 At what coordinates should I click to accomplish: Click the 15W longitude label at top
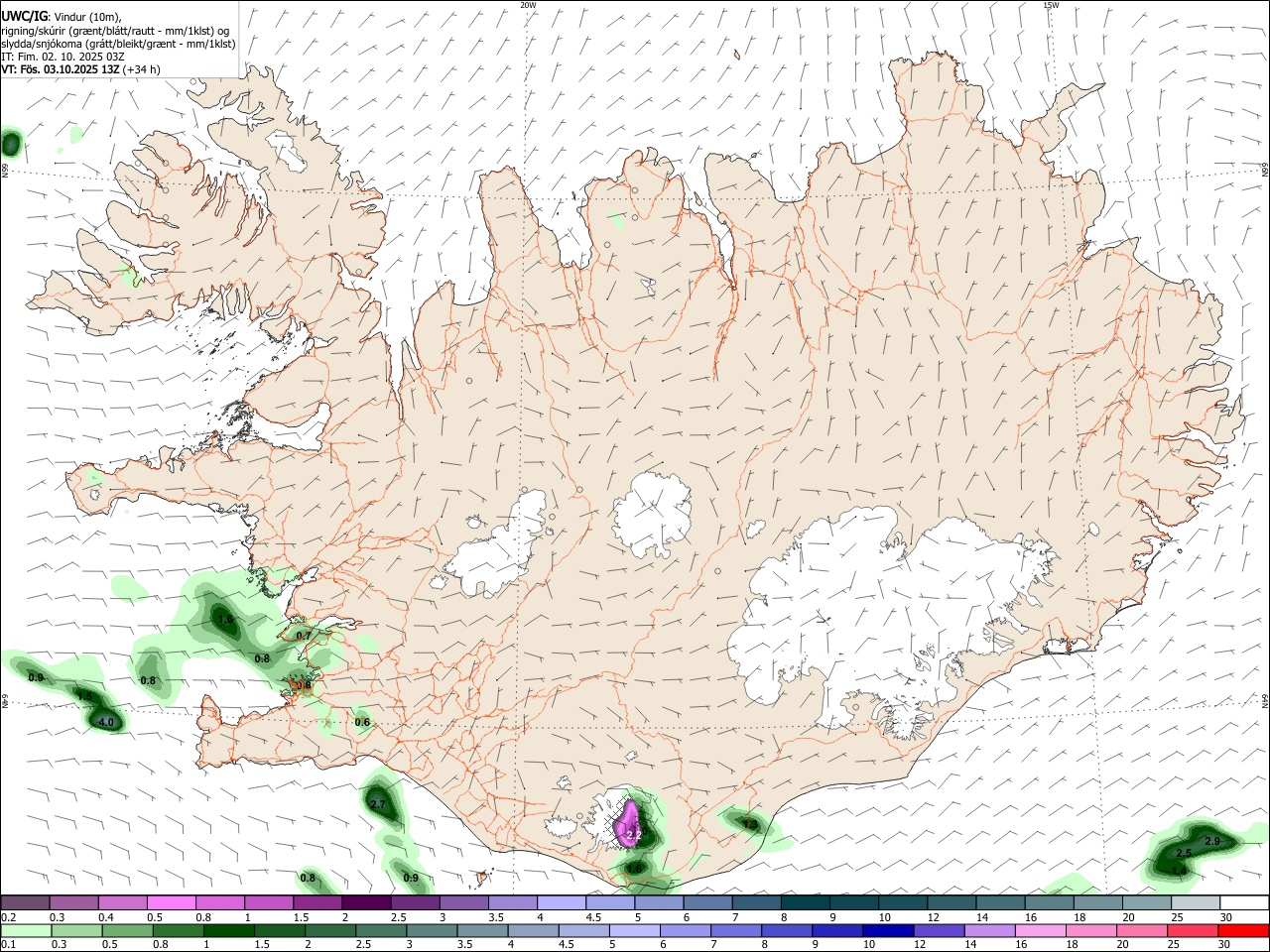(x=1052, y=5)
